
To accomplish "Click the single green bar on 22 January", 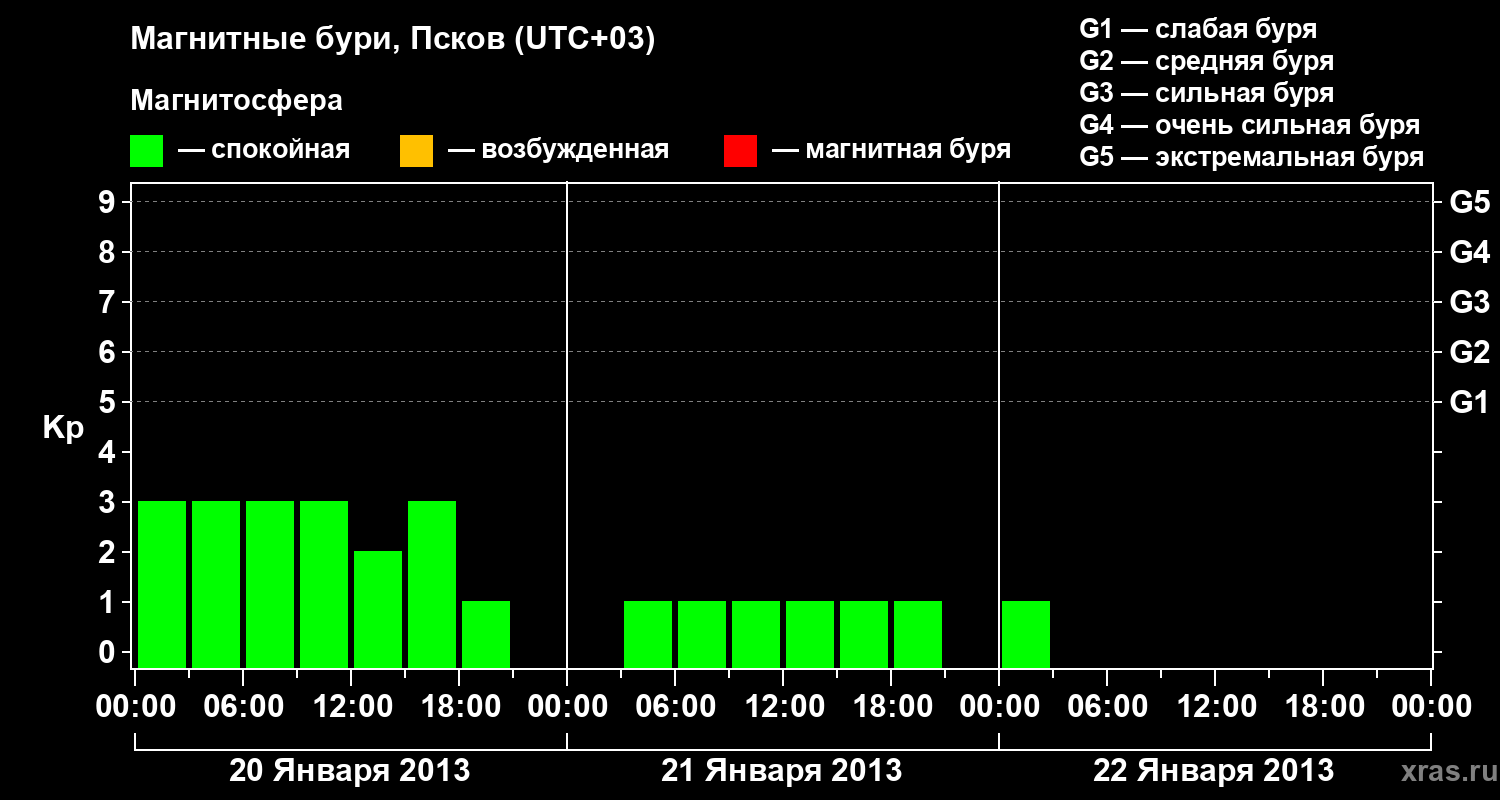I will 1026,634.
